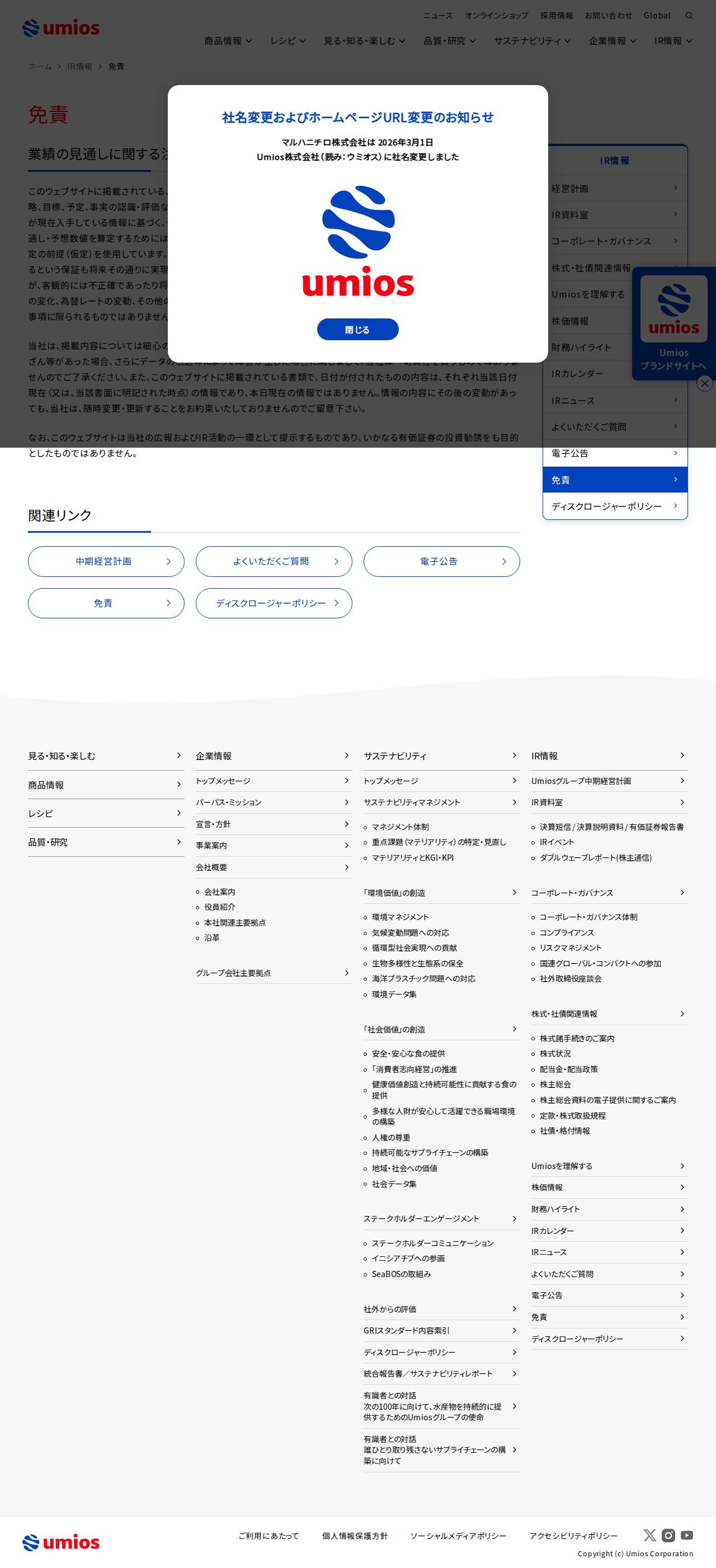Open Umiosグループ中期経営計画 in the footer
This screenshot has height=1568, width=716.
[610, 781]
